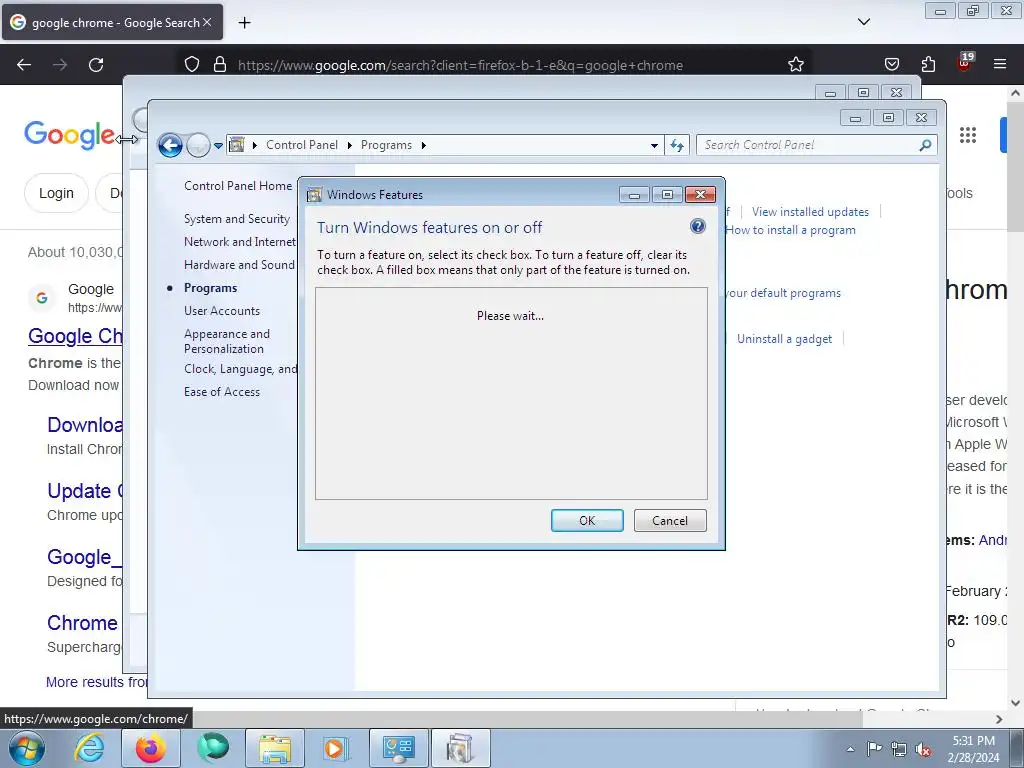The height and width of the screenshot is (768, 1024).
Task: Select Programs in the left sidebar
Action: tap(210, 288)
